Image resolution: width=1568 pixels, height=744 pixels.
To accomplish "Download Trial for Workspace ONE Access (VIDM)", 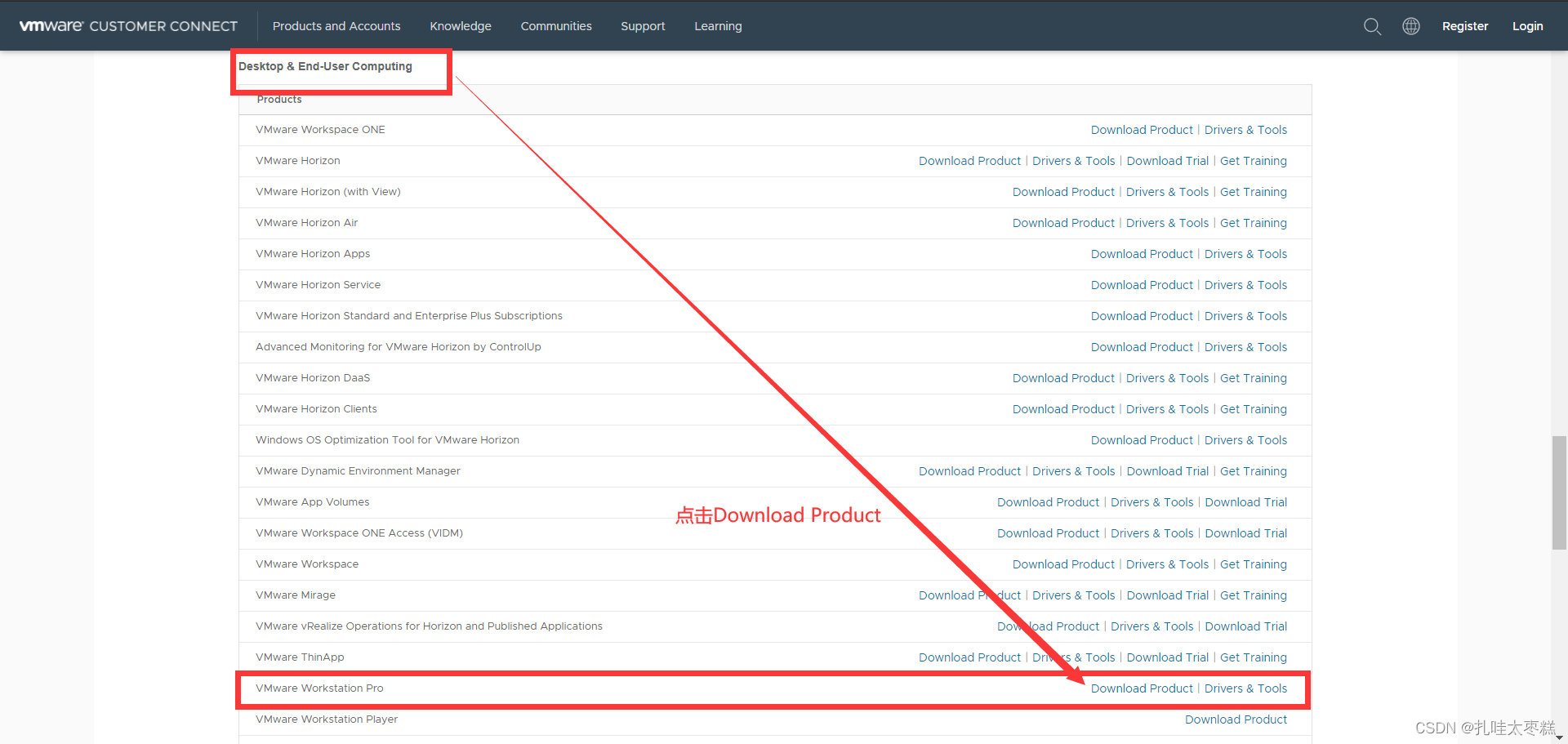I will point(1246,533).
